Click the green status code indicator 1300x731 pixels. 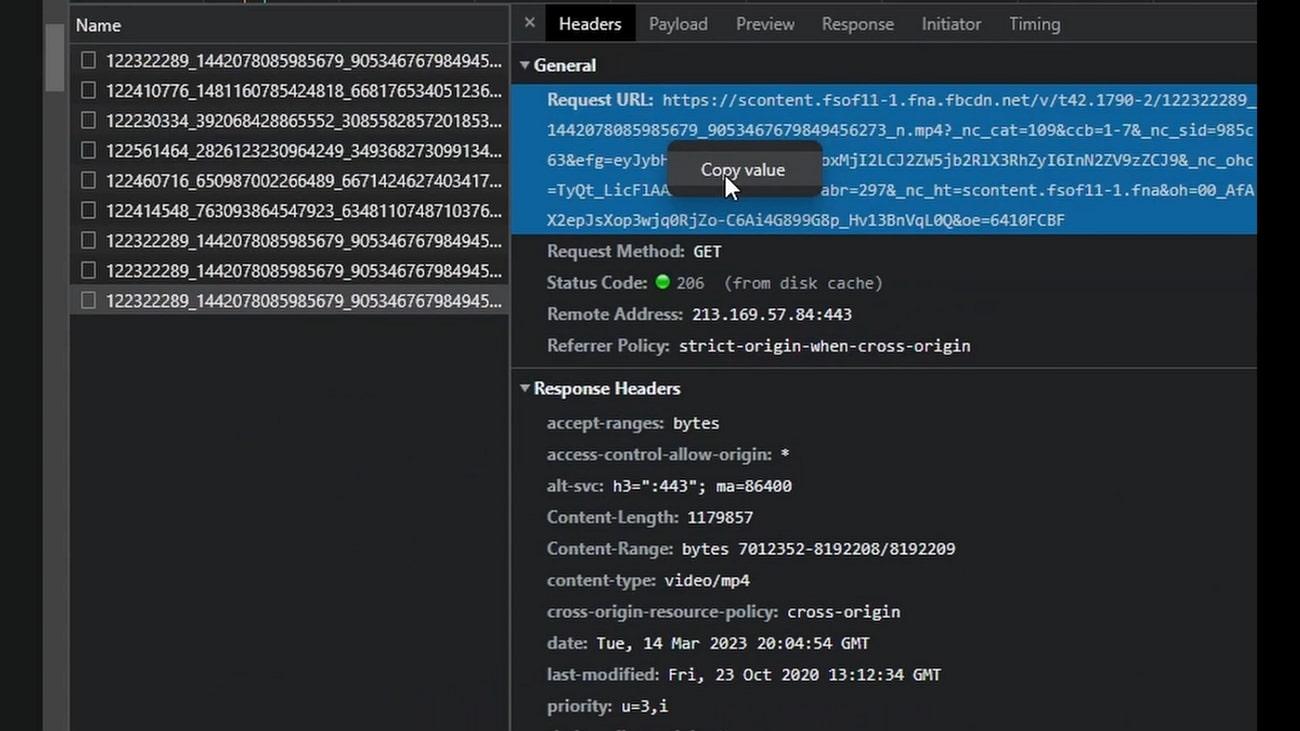click(662, 283)
